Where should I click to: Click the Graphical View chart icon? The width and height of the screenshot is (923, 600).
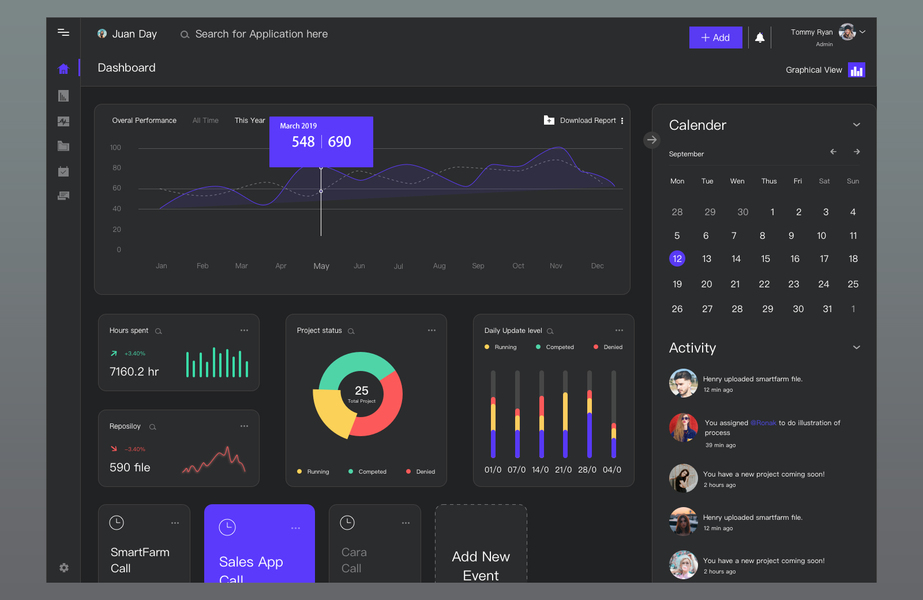(x=856, y=70)
